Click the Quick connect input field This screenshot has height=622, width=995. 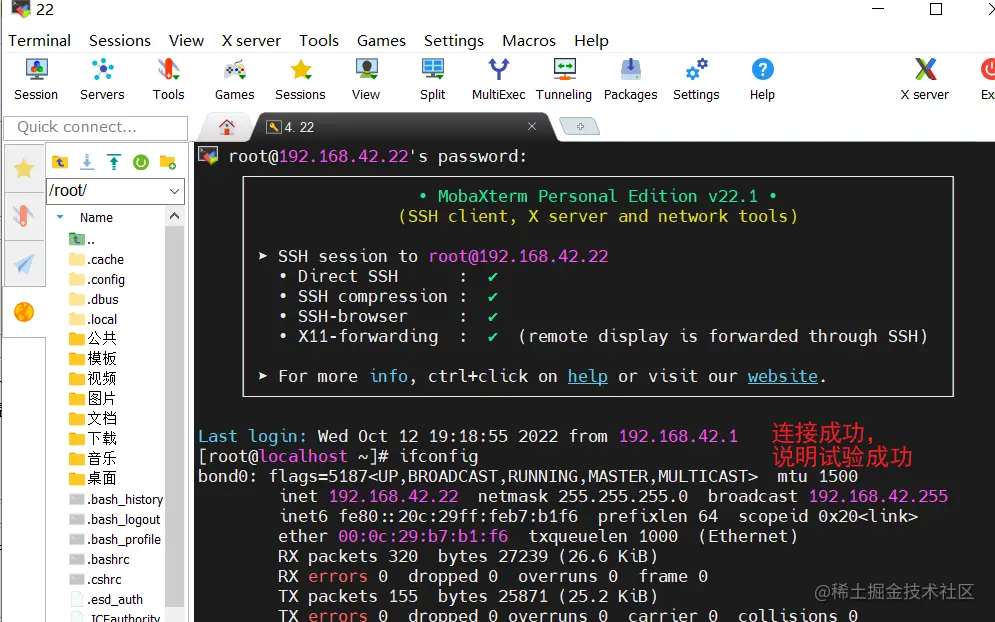[96, 128]
